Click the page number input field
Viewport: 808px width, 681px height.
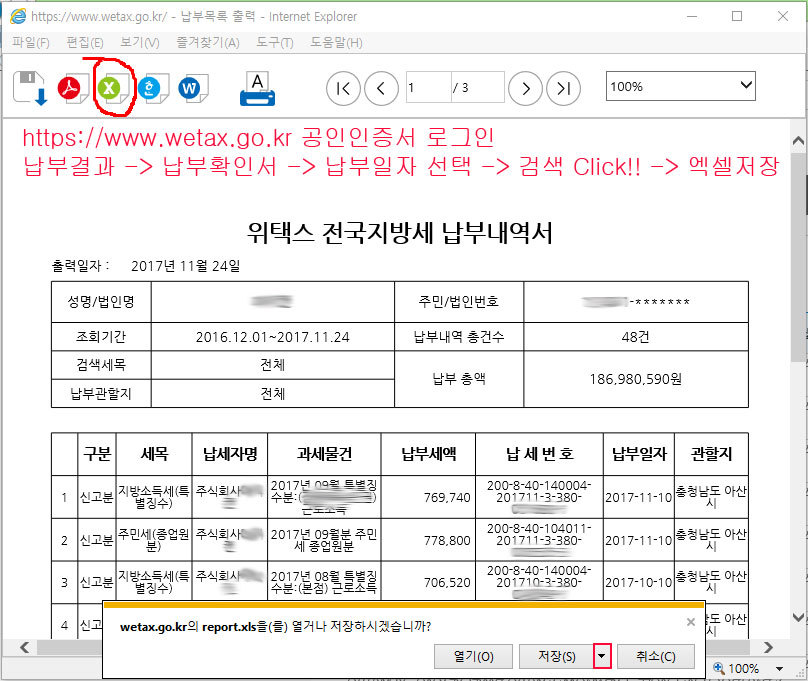[x=428, y=88]
